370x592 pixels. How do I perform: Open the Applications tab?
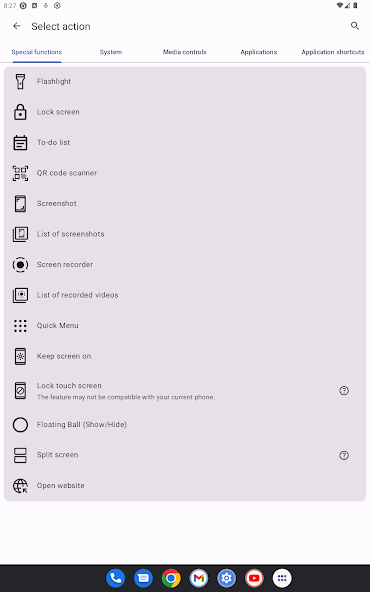(259, 52)
